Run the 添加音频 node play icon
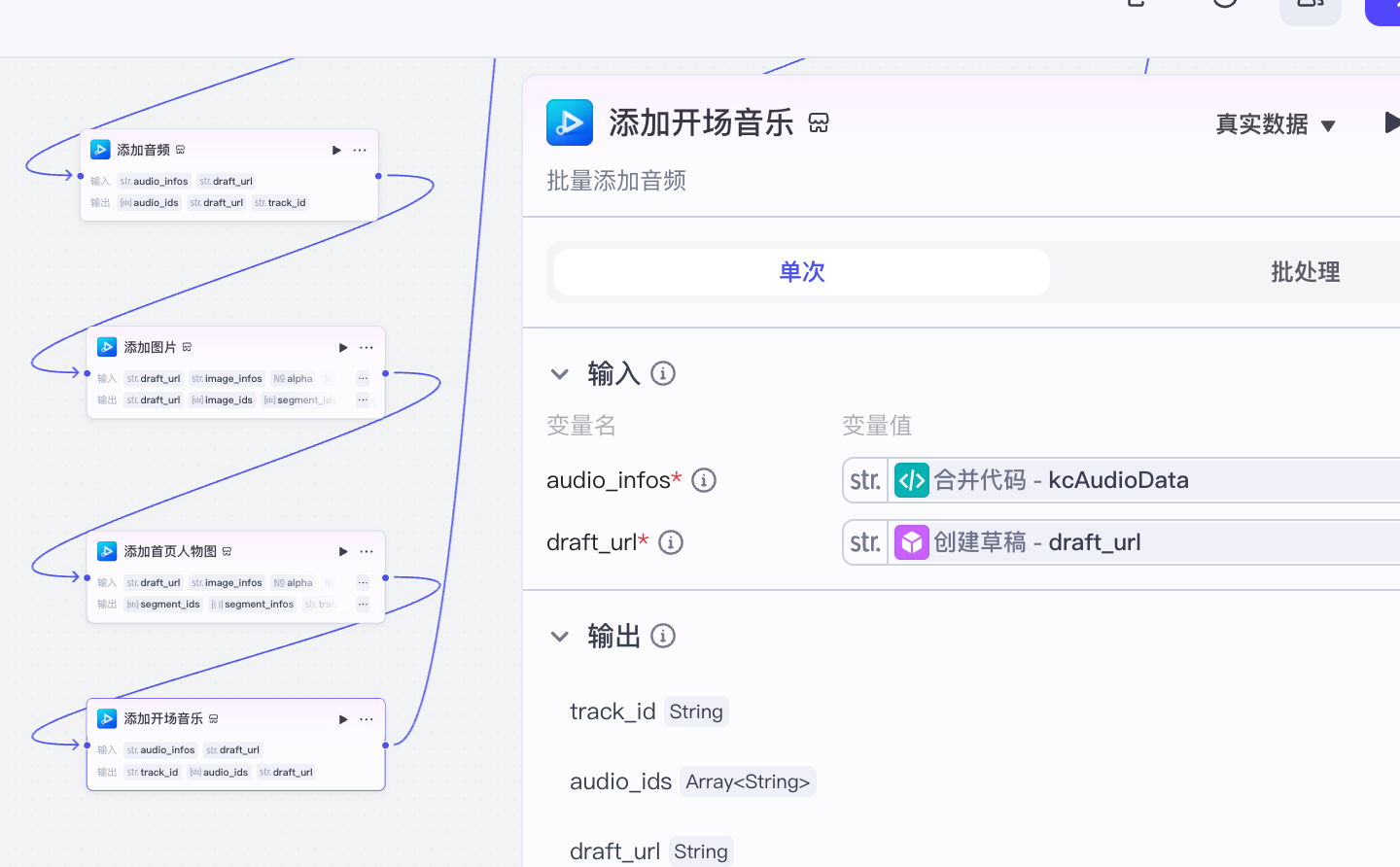This screenshot has height=867, width=1400. (x=336, y=151)
